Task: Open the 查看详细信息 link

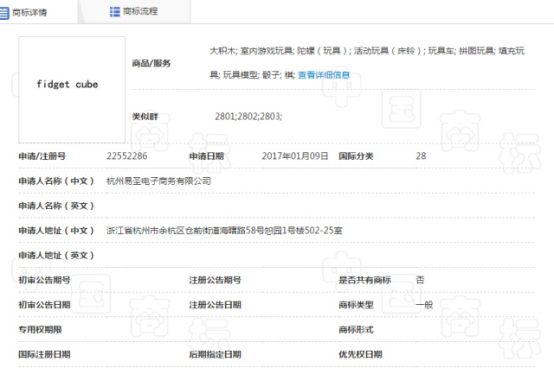Action: point(324,75)
